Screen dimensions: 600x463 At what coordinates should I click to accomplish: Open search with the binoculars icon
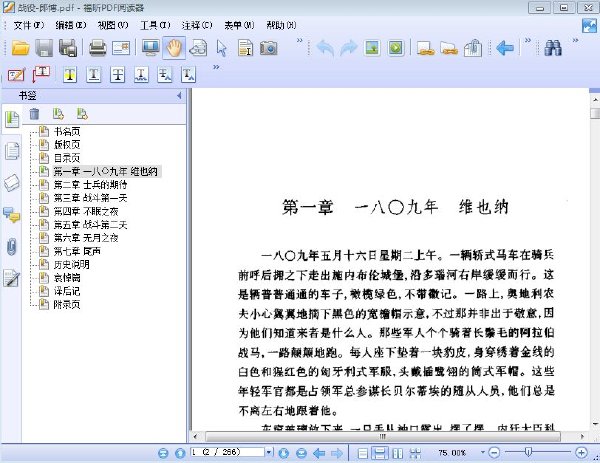tap(553, 48)
